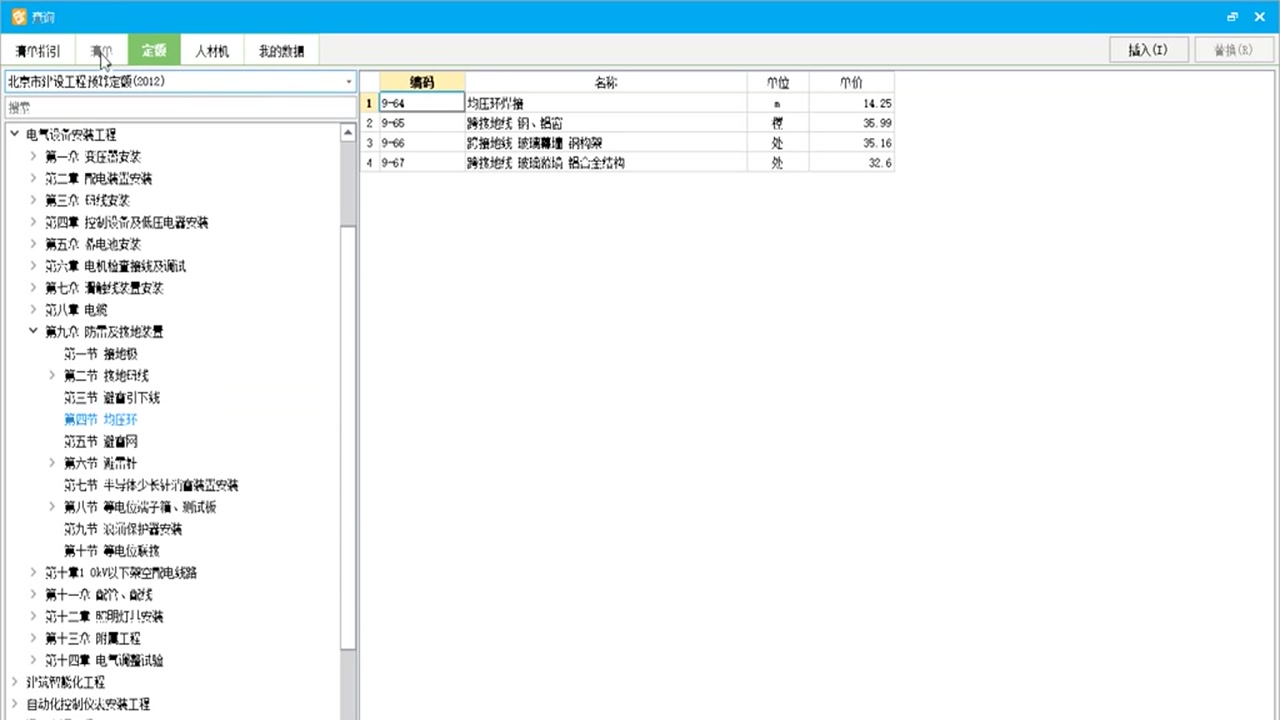Open the 北京市建设工程预算定额(2012) dropdown
Viewport: 1280px width, 720px height.
[180, 82]
